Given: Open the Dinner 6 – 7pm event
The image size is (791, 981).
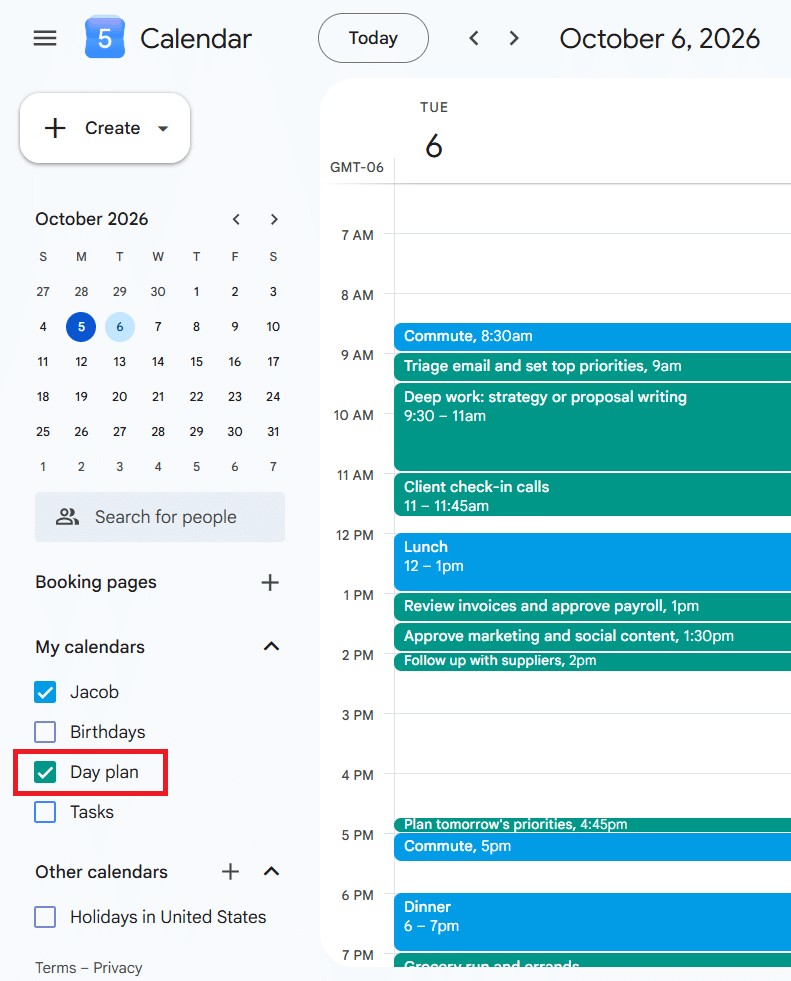Looking at the screenshot, I should pos(592,922).
